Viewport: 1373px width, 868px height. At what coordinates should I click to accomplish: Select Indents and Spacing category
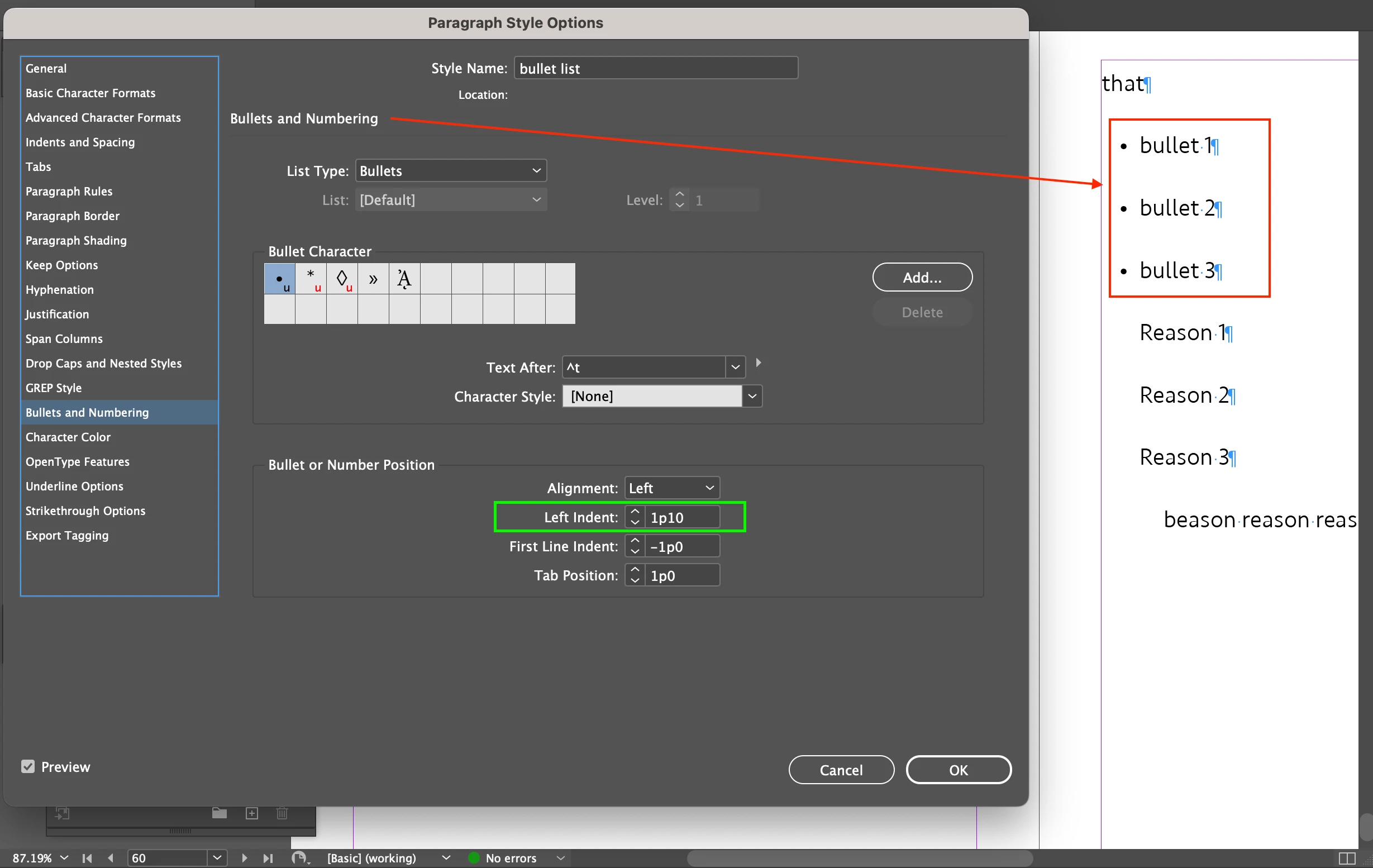[80, 142]
